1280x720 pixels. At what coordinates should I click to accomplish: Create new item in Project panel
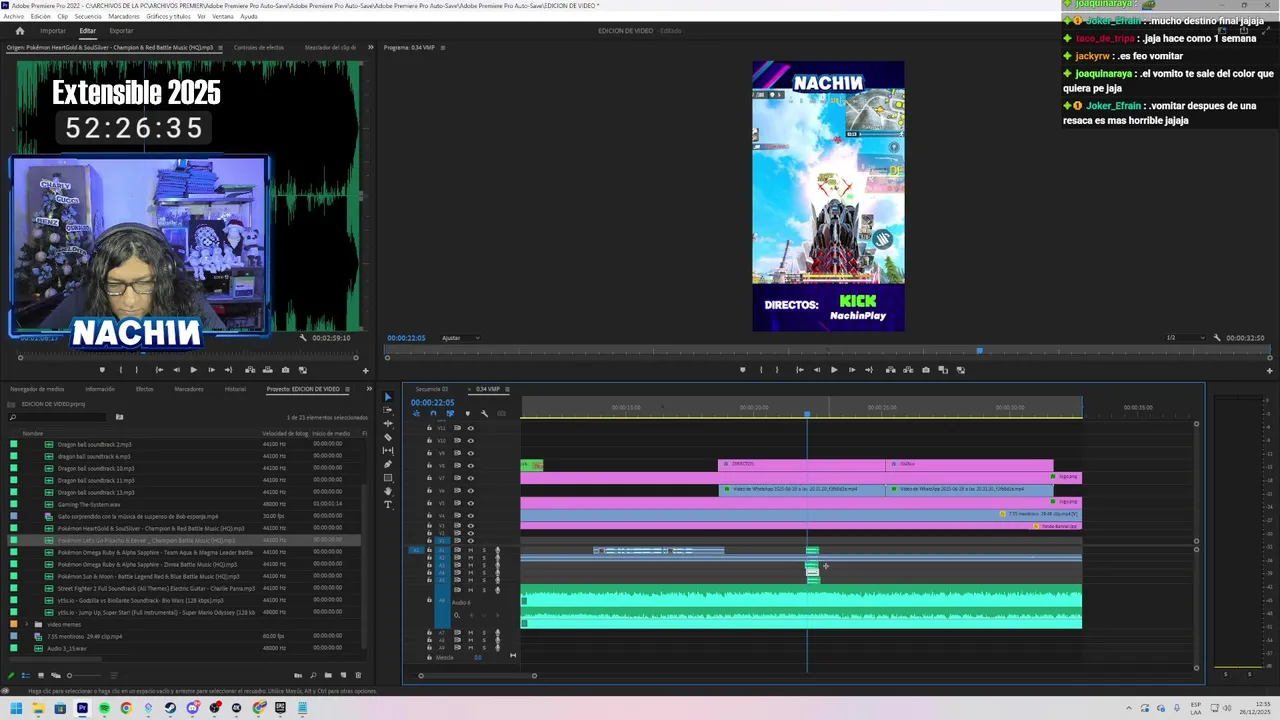pyautogui.click(x=343, y=675)
